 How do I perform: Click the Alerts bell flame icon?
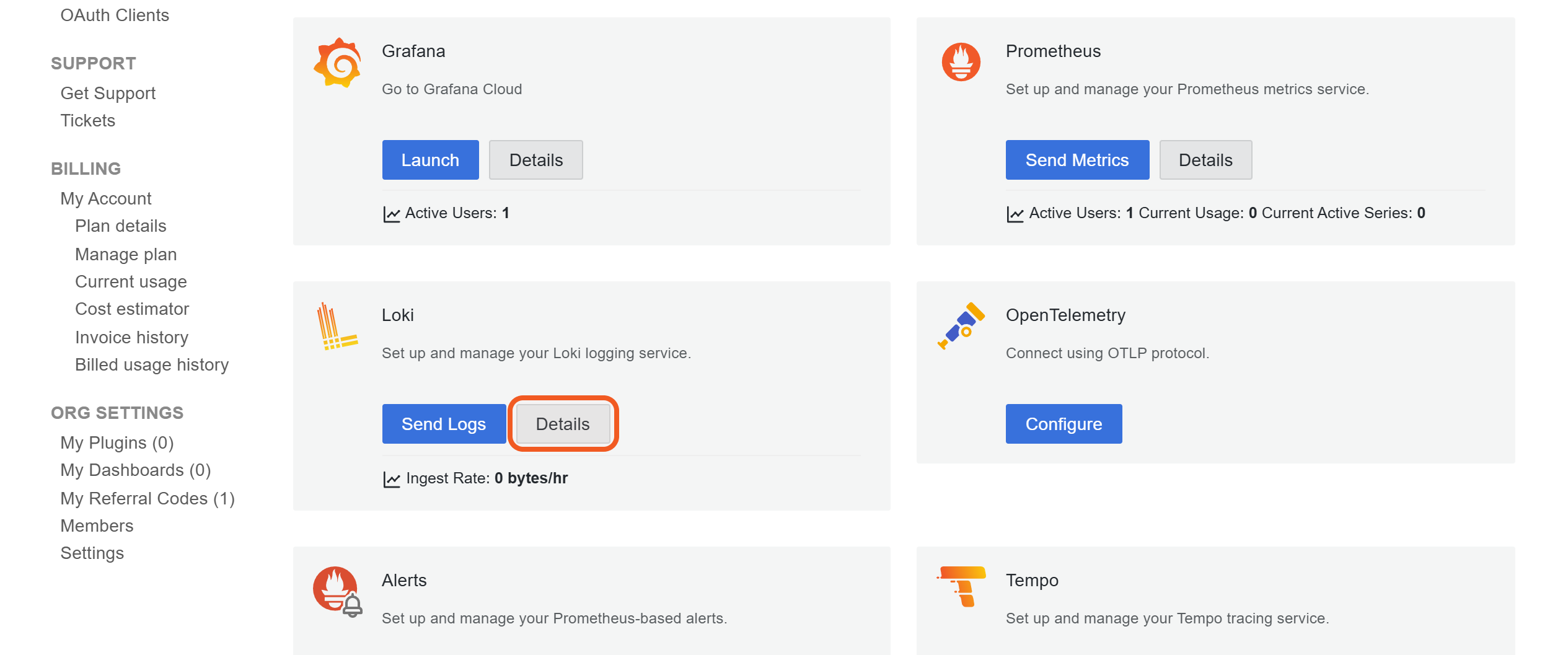coord(338,591)
